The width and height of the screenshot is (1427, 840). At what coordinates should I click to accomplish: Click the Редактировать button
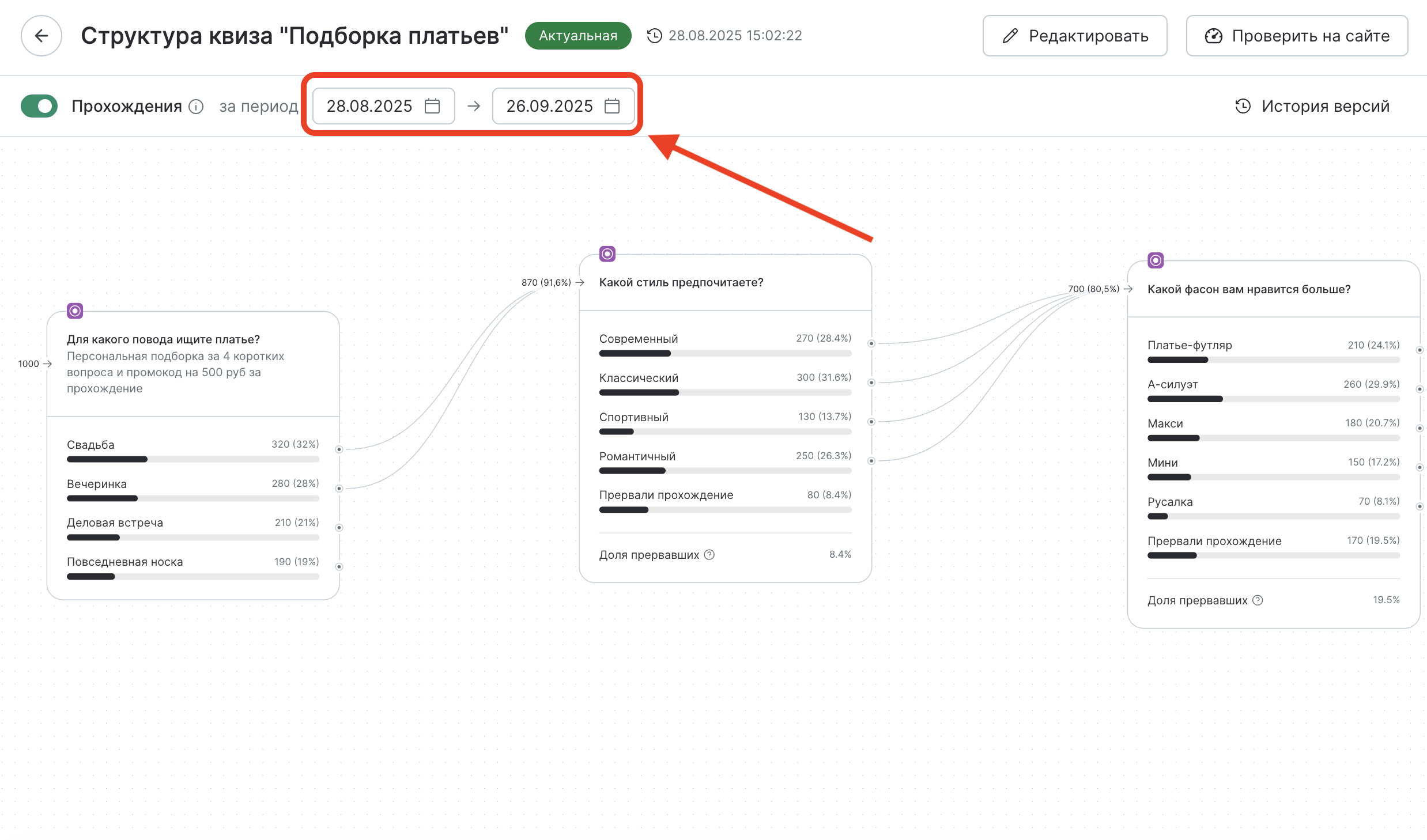[1075, 36]
